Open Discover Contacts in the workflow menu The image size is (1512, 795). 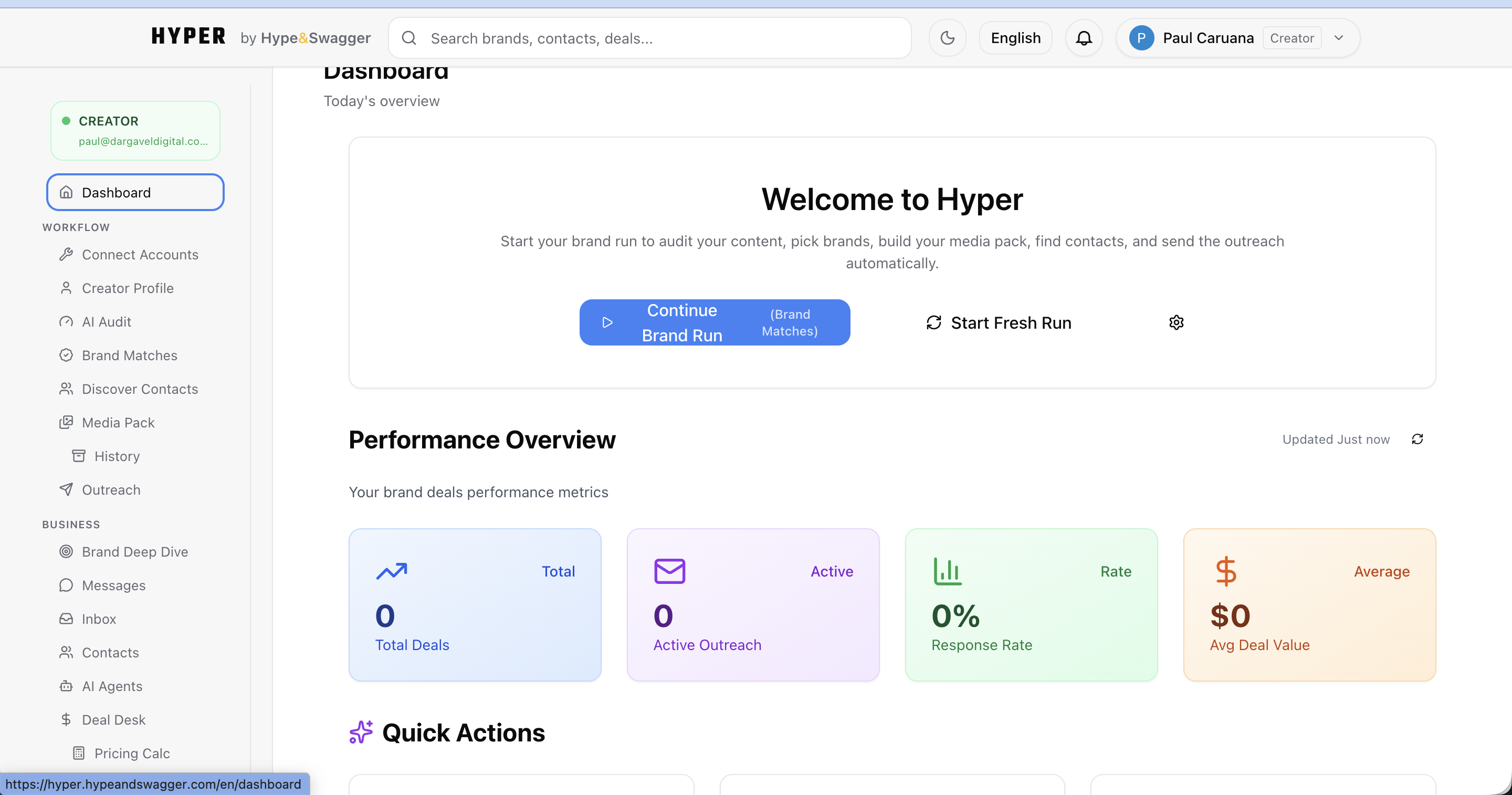(140, 389)
